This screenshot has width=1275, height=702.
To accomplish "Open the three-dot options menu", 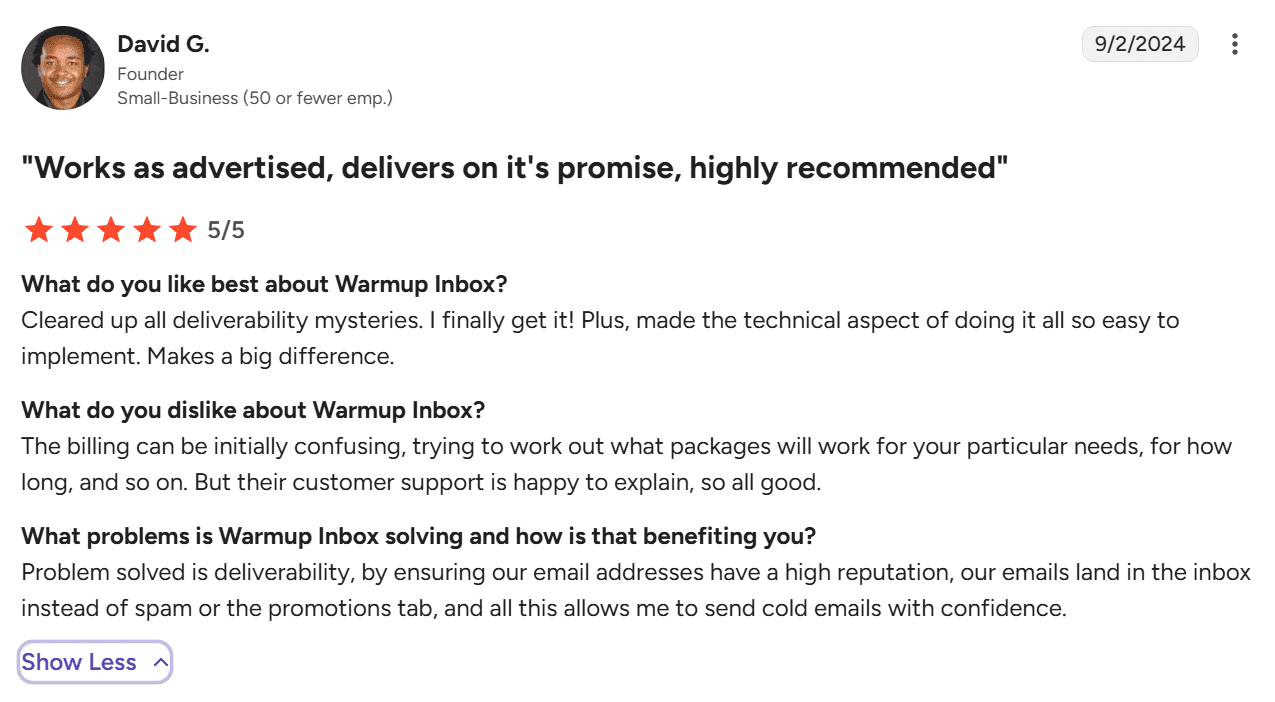I will [x=1235, y=44].
